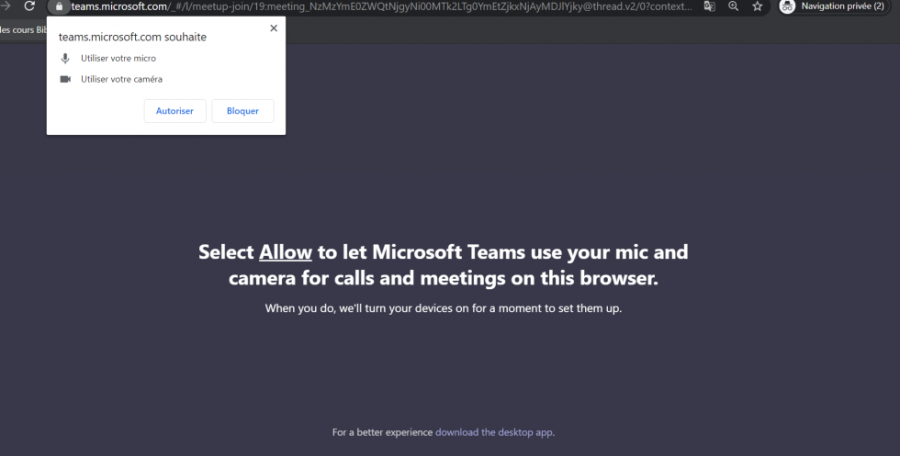Open the zoom magnifier icon in address bar
The width and height of the screenshot is (900, 456).
tap(734, 6)
